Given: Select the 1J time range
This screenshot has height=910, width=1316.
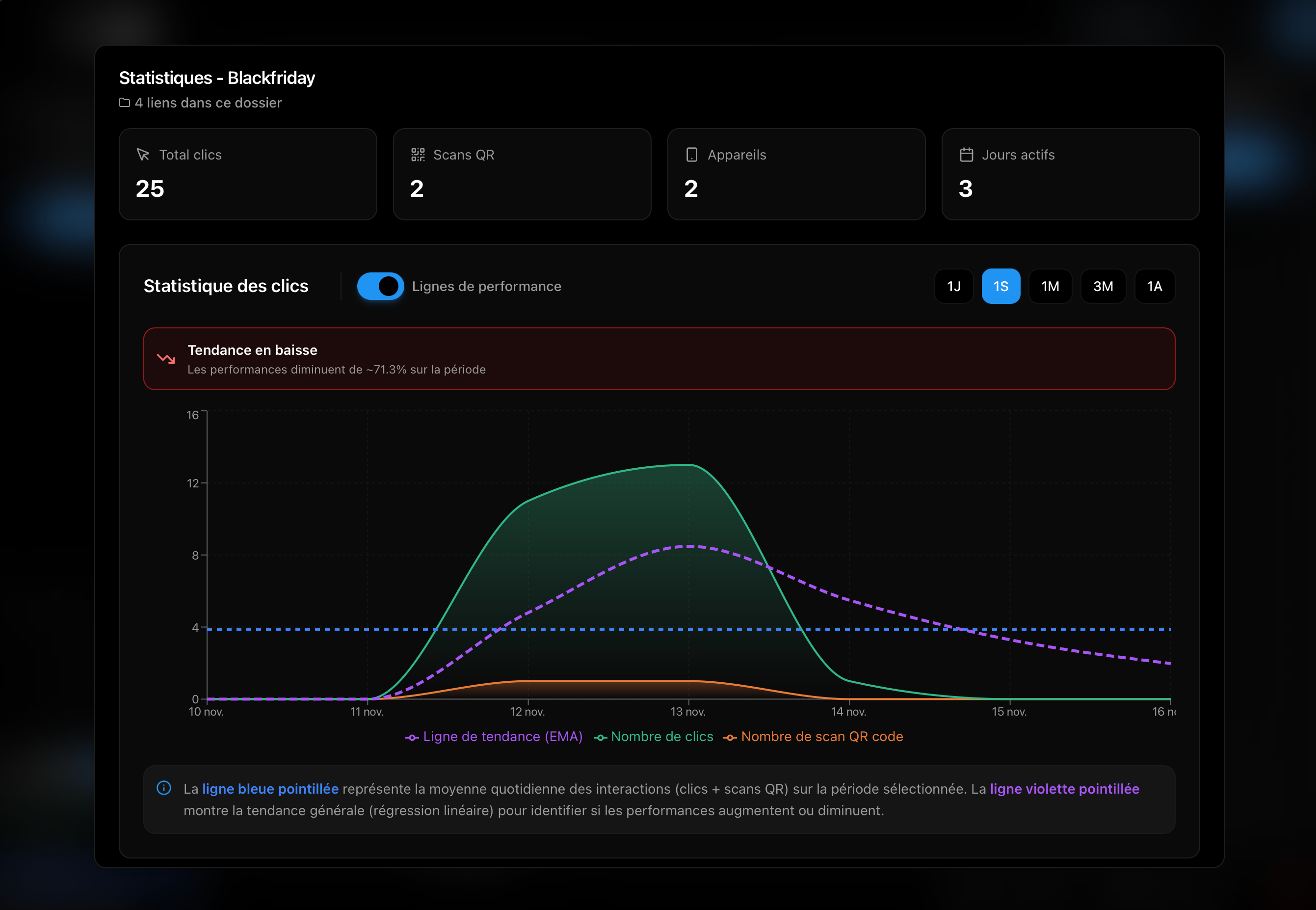Looking at the screenshot, I should tap(953, 286).
